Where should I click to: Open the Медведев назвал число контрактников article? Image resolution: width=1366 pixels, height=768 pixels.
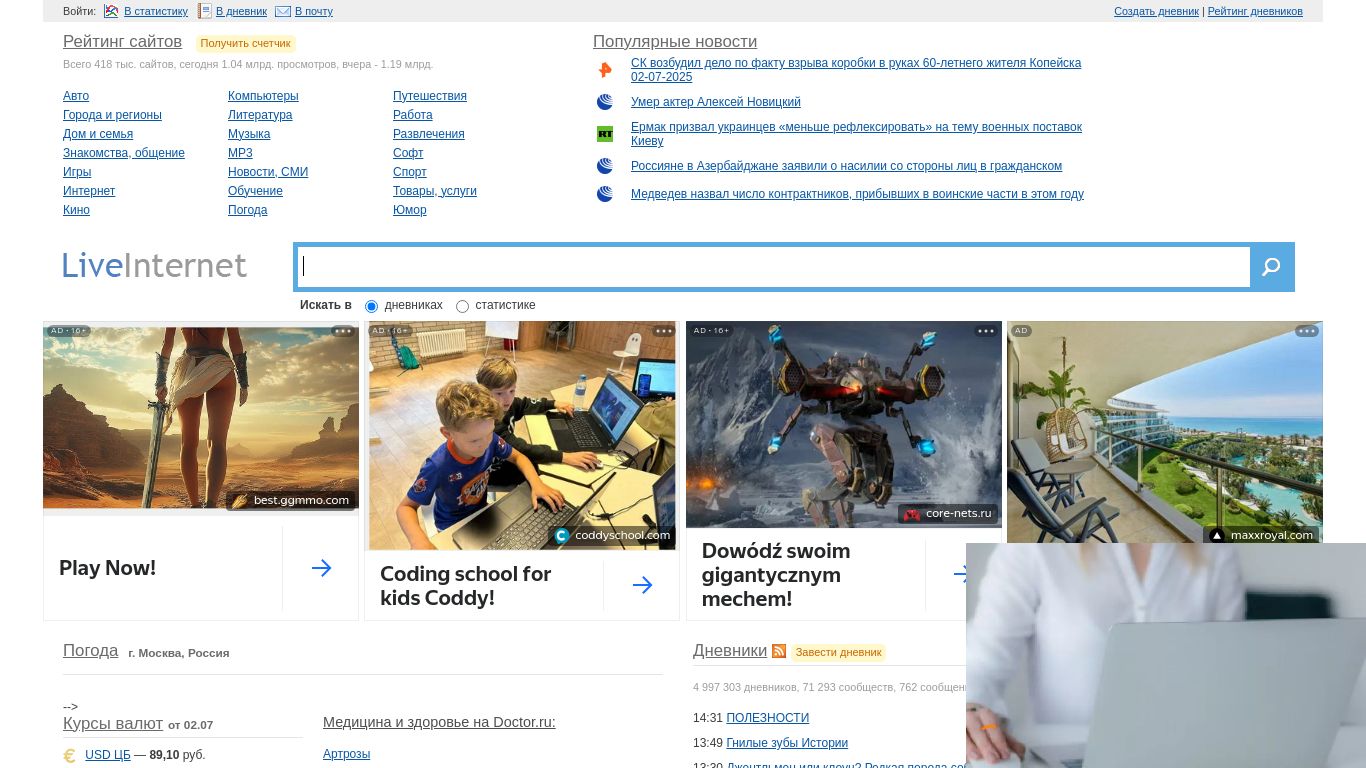pyautogui.click(x=857, y=194)
